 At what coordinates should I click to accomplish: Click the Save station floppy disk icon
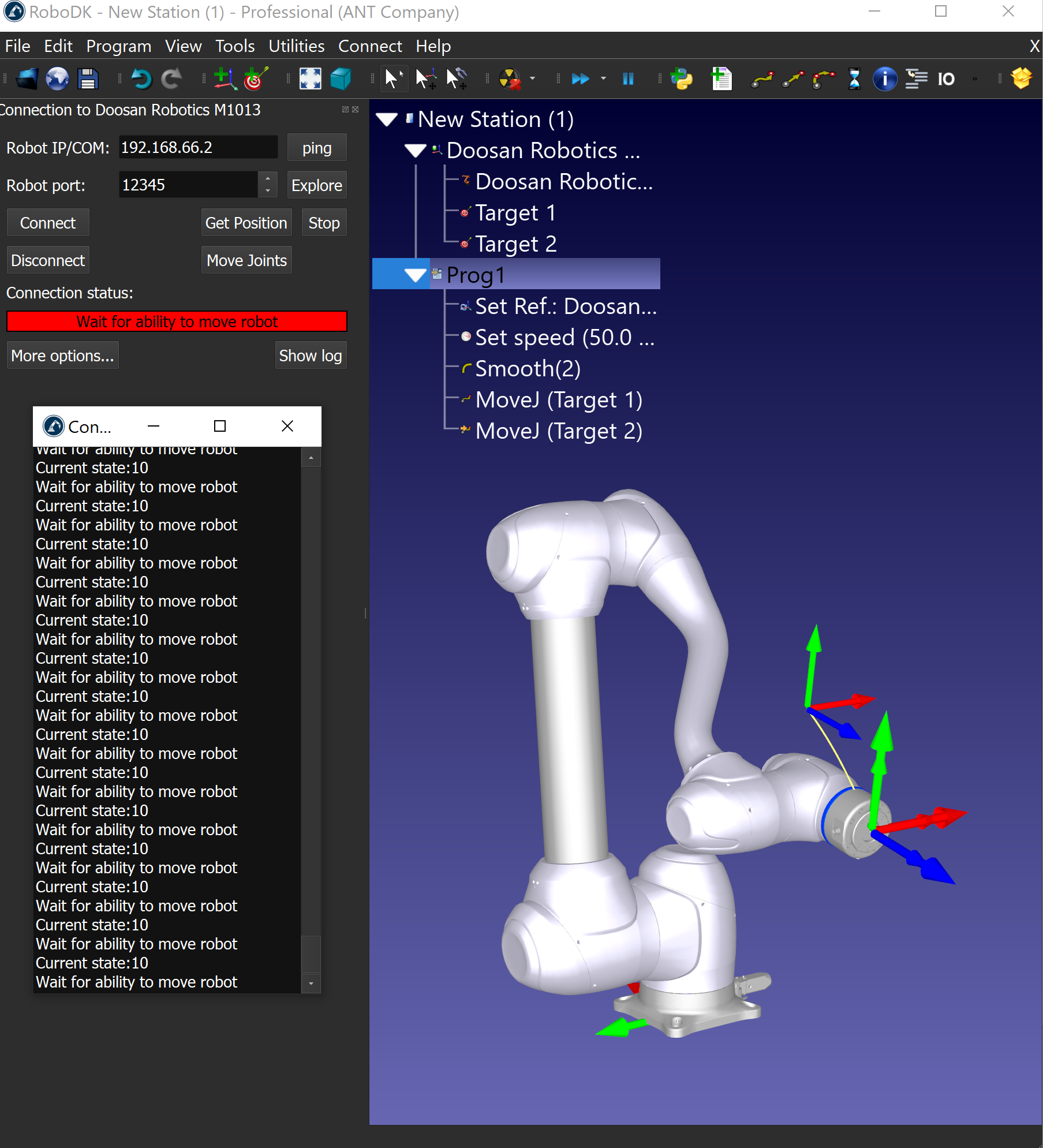(x=88, y=78)
